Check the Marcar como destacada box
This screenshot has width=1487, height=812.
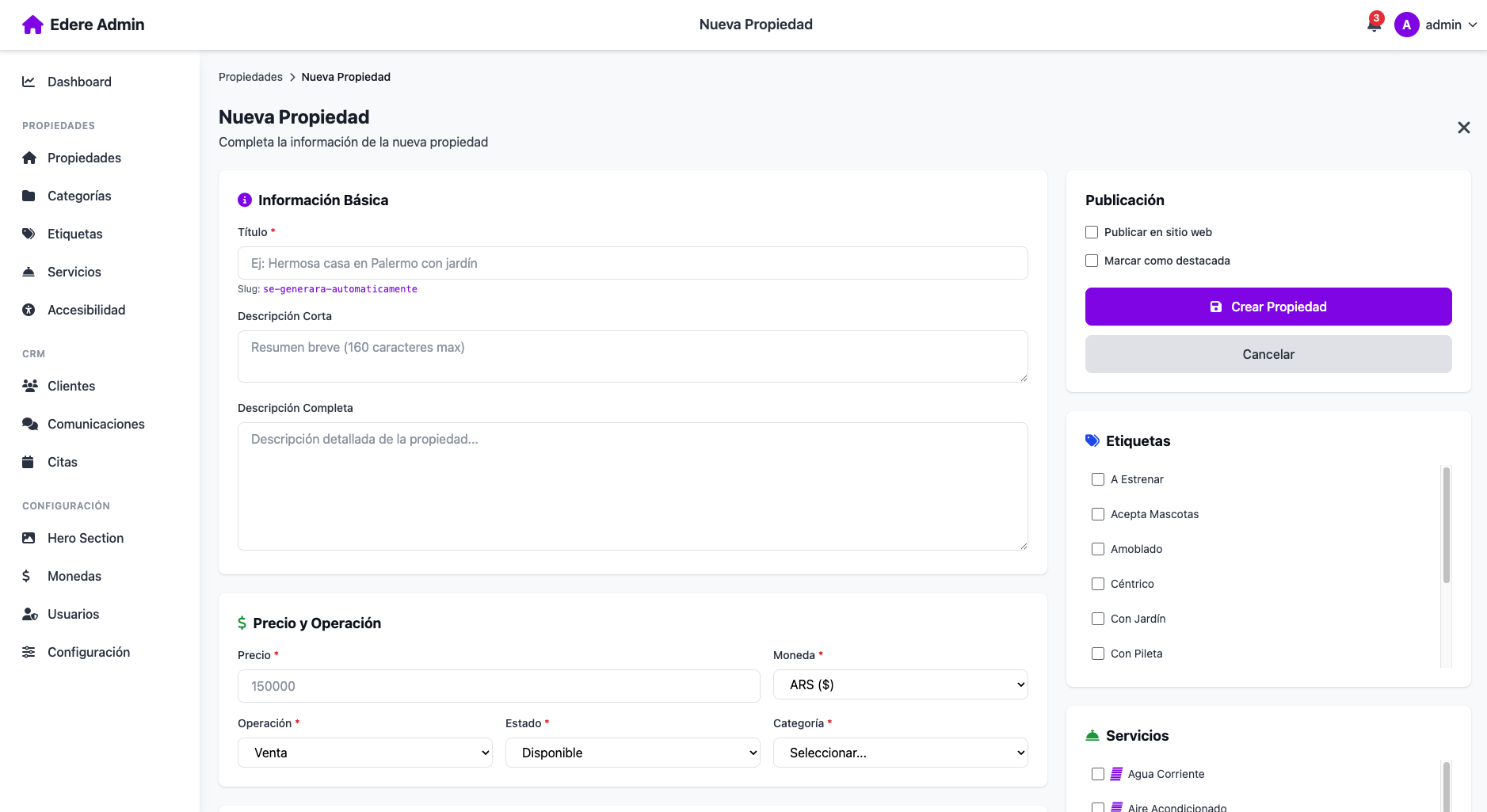click(1092, 261)
